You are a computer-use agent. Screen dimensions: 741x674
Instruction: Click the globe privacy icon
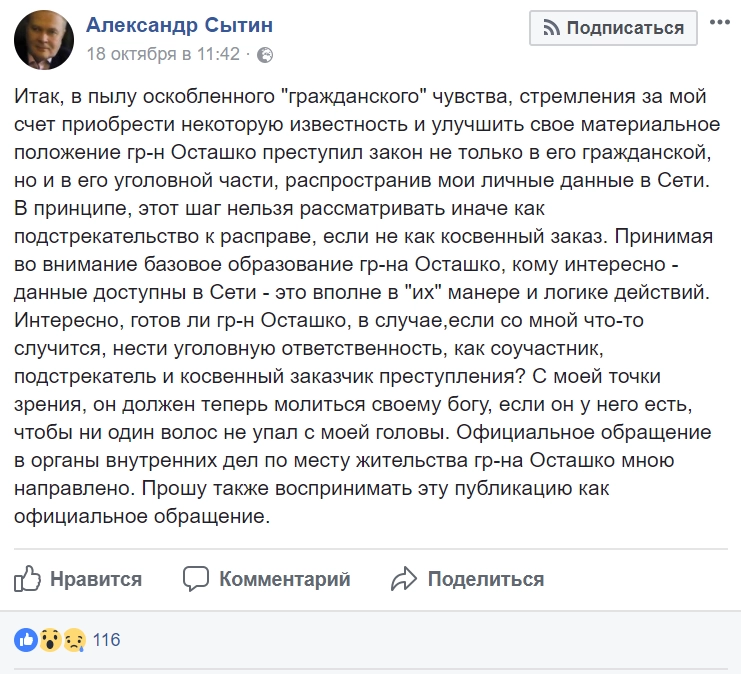[264, 55]
